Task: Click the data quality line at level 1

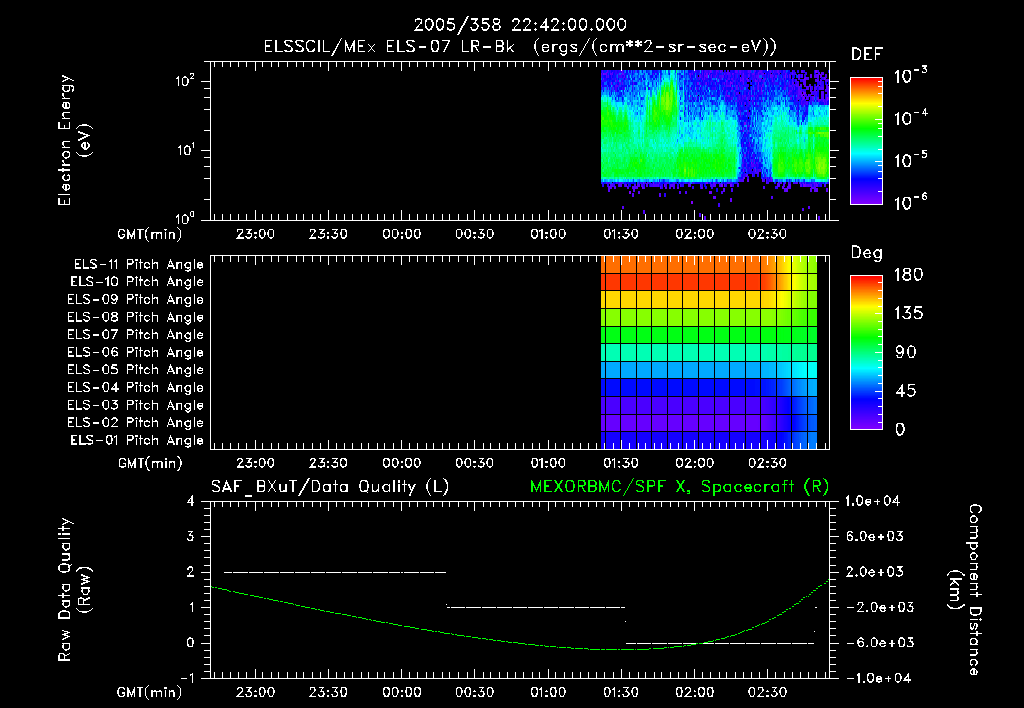Action: click(x=536, y=607)
